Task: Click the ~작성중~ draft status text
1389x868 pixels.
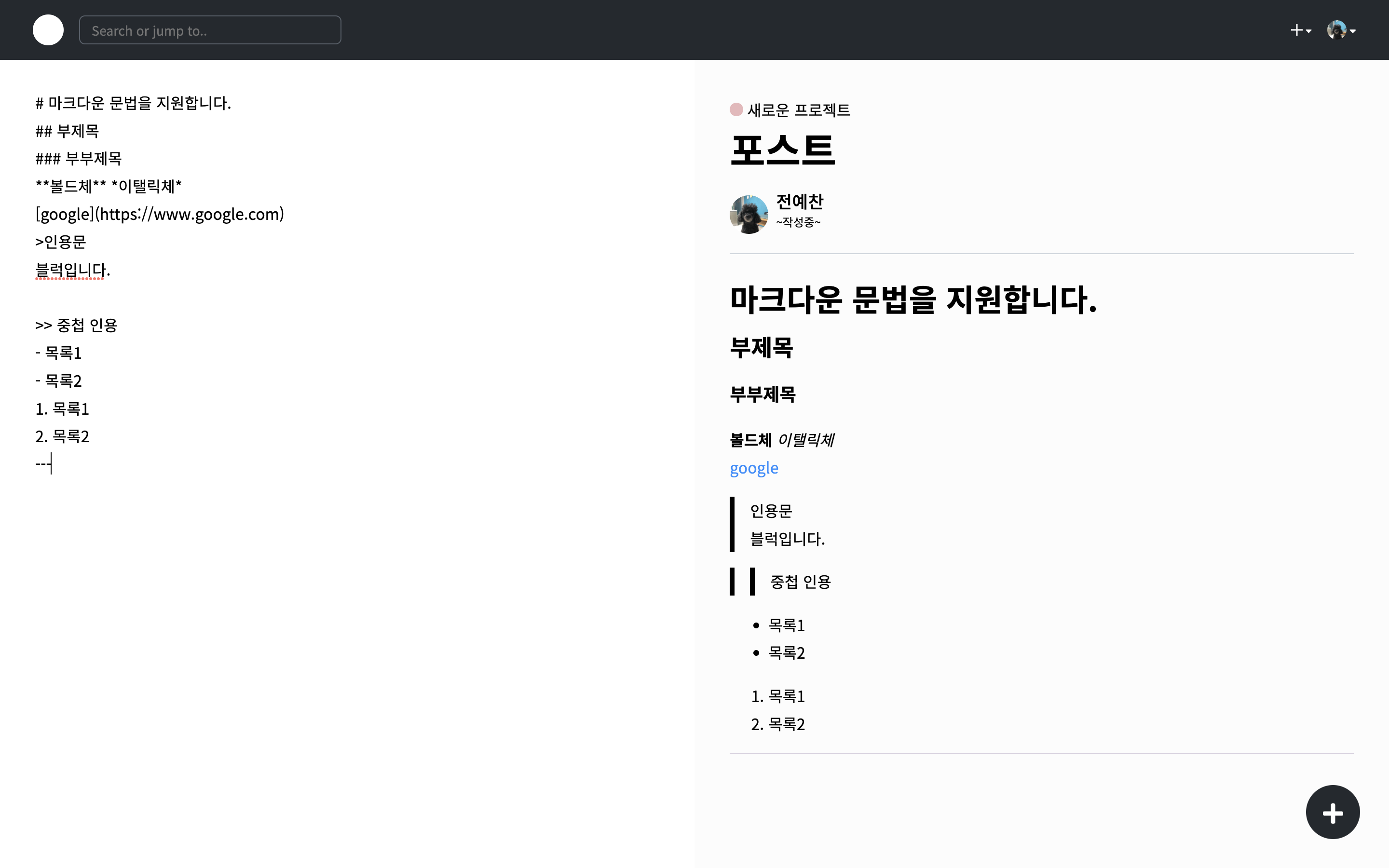Action: [x=798, y=222]
